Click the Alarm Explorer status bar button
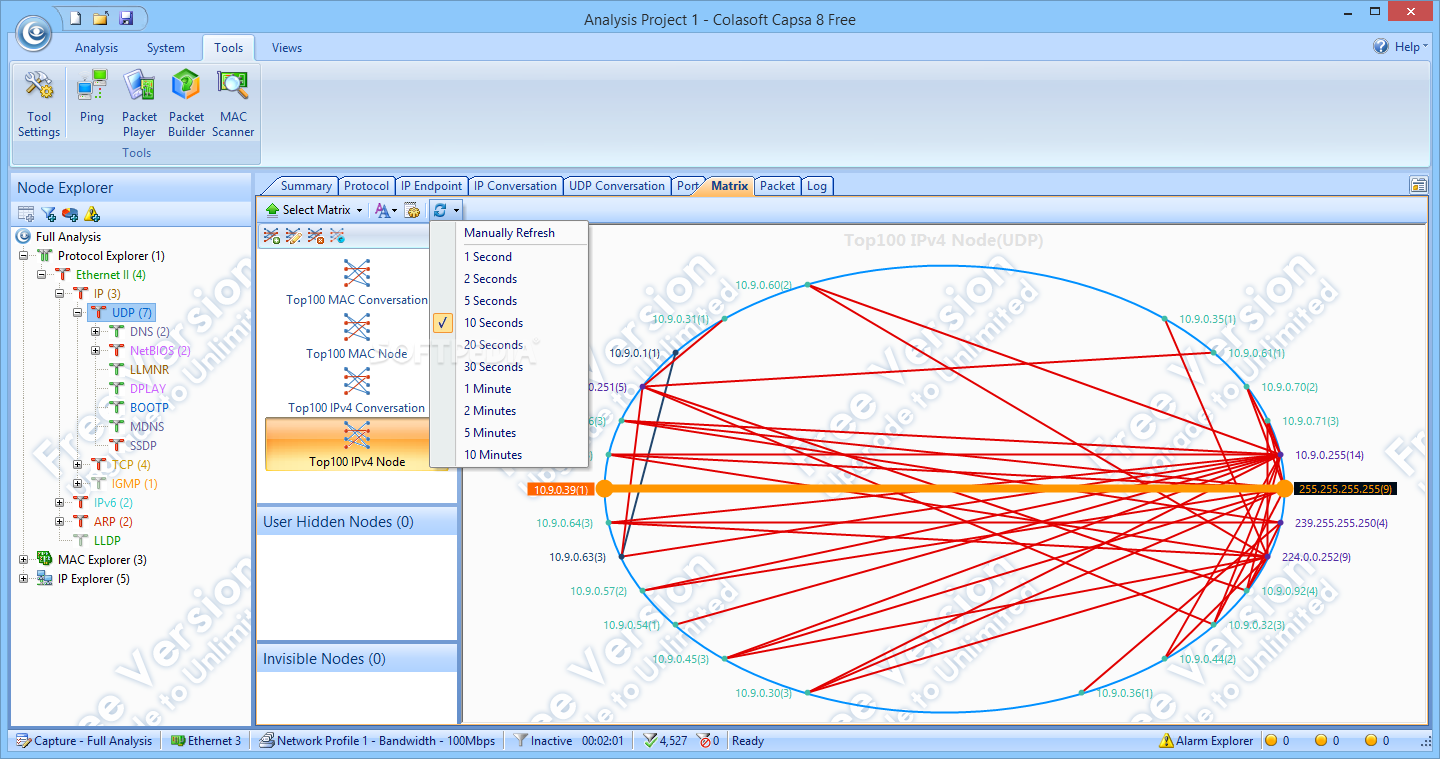Viewport: 1440px width, 759px height. click(1206, 741)
